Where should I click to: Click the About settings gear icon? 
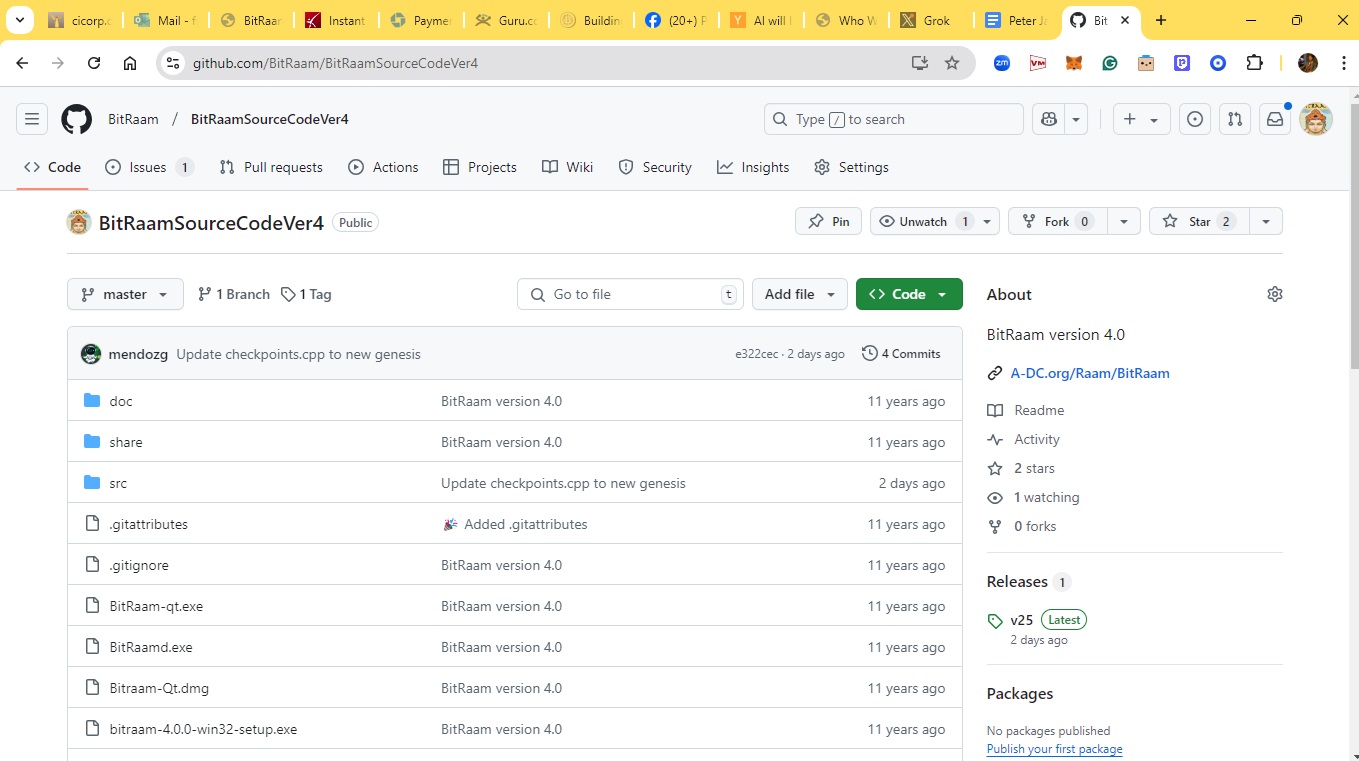[1274, 294]
